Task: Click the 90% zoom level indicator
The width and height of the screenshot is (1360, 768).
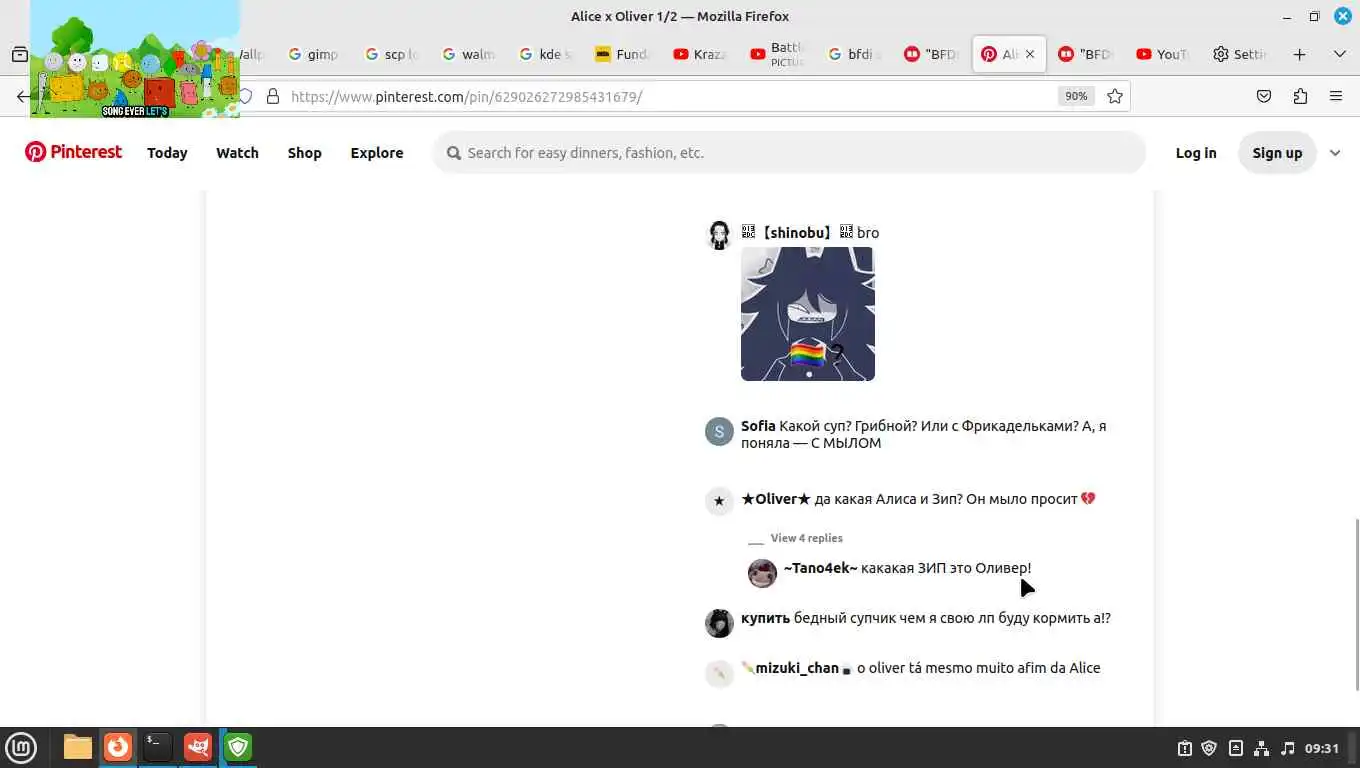Action: [1076, 96]
